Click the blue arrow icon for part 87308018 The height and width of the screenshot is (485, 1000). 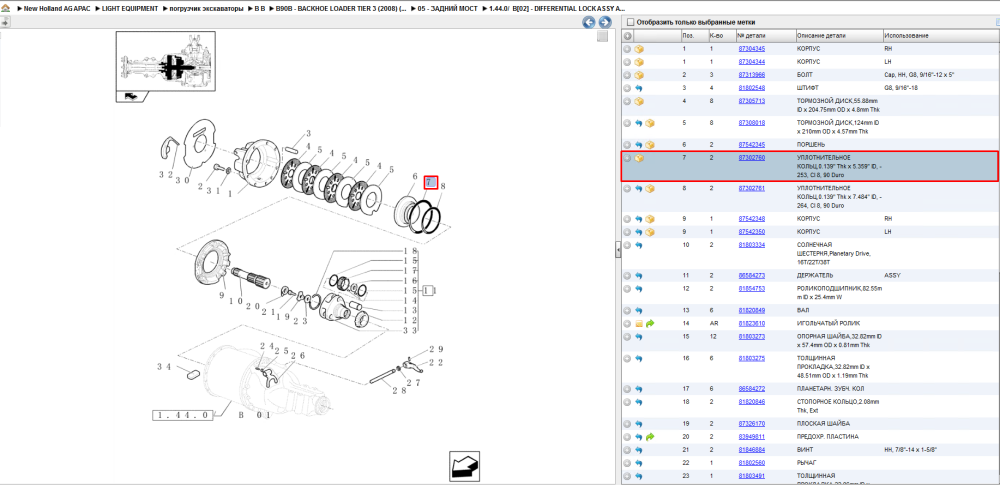coord(639,123)
